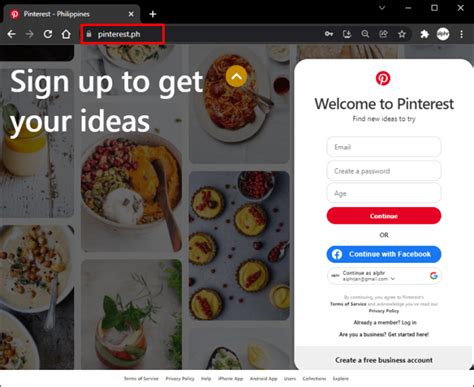Open the Chrome three-dot menu
The width and height of the screenshot is (474, 387).
click(x=461, y=34)
